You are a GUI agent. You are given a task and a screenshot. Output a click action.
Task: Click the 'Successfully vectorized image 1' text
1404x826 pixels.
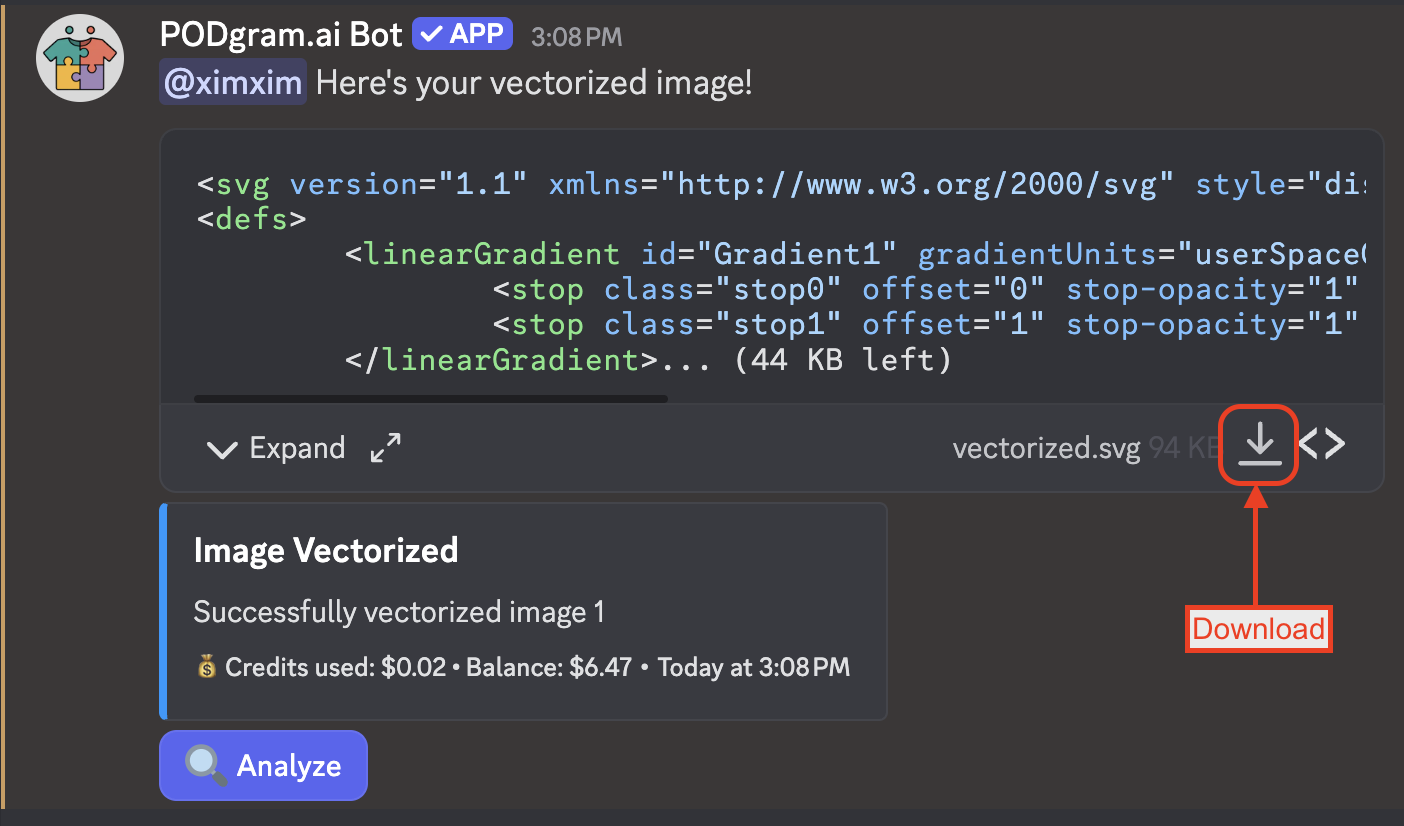coord(399,611)
